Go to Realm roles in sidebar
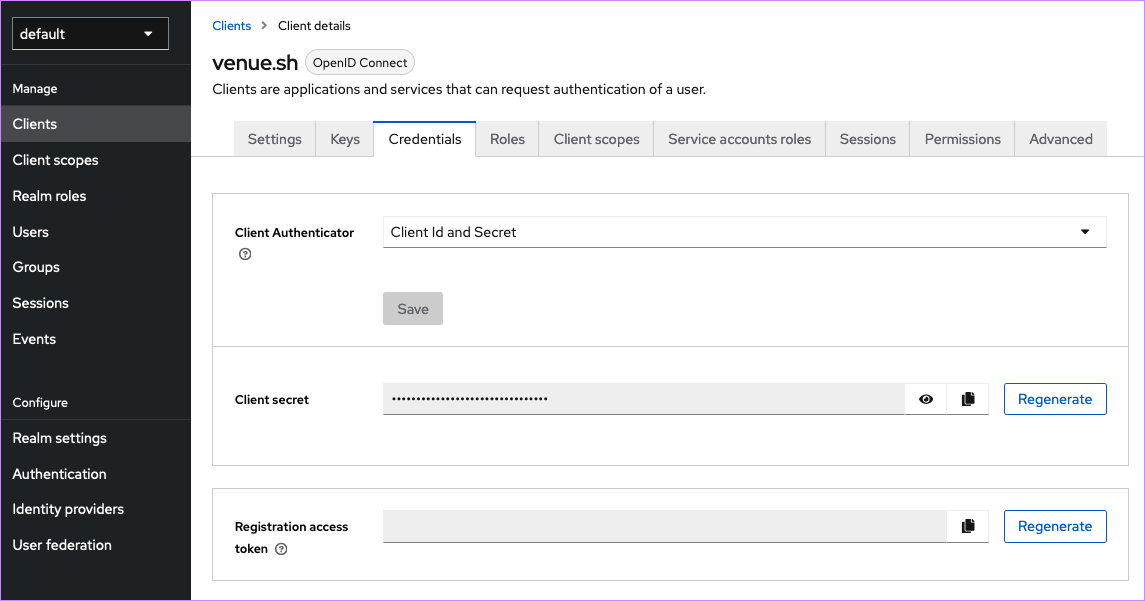This screenshot has height=601, width=1145. pos(96,196)
